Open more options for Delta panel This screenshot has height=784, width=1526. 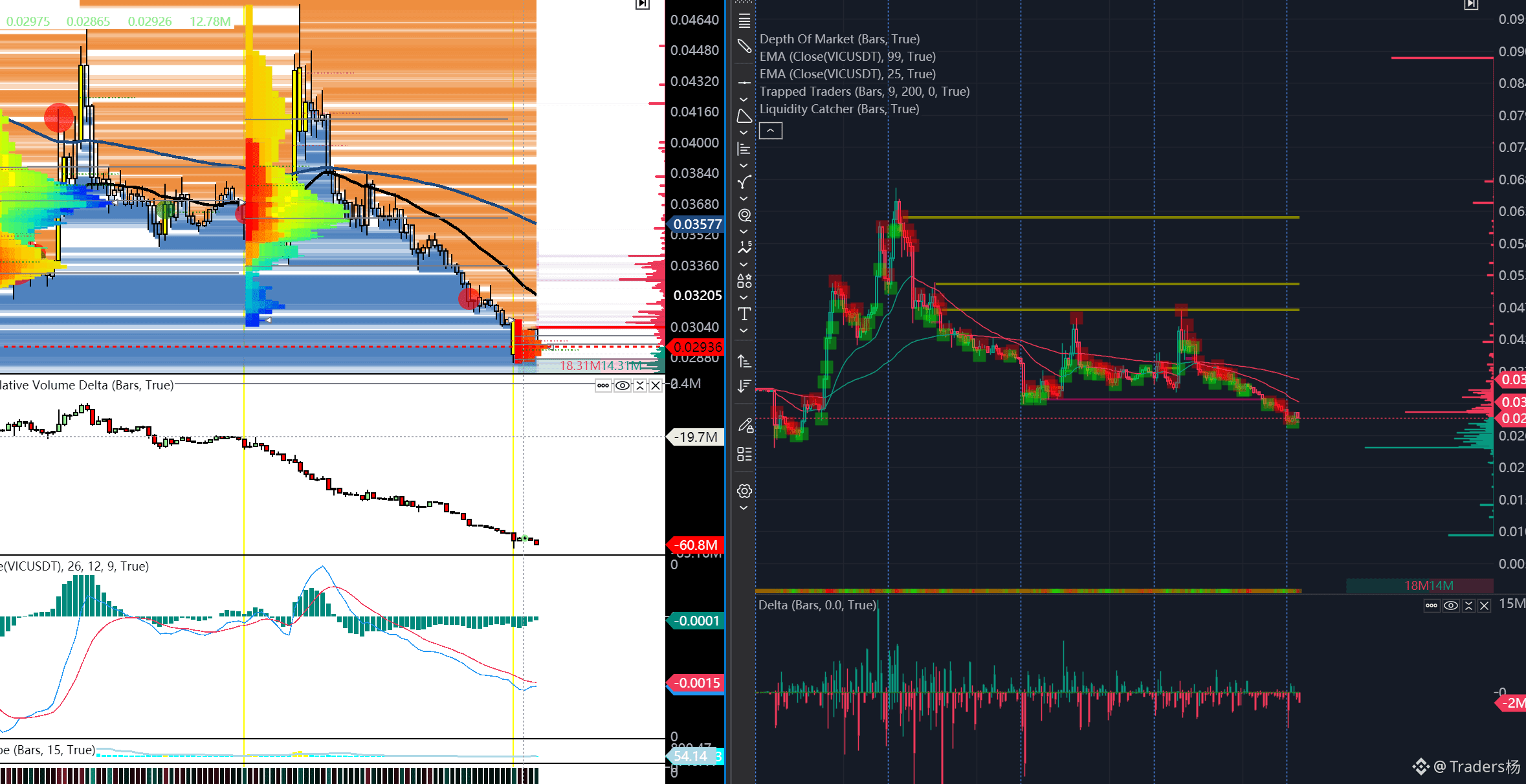(x=1432, y=605)
